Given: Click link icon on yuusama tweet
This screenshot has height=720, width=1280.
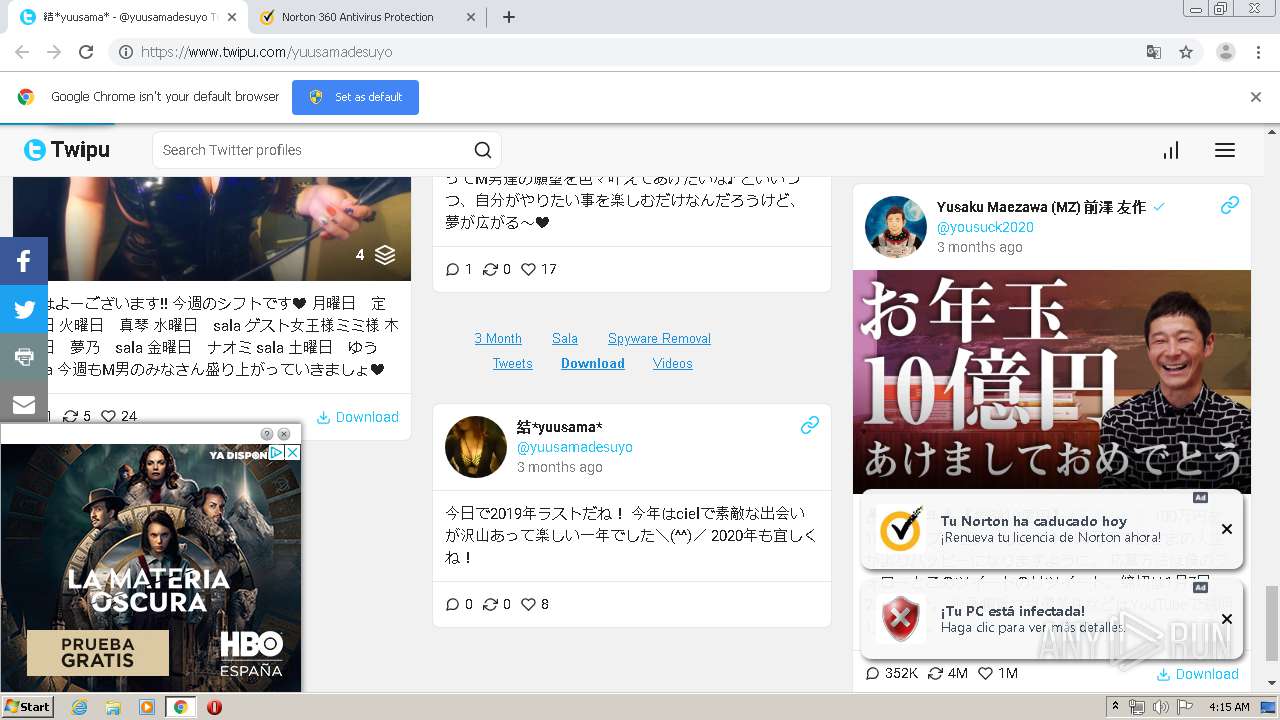Looking at the screenshot, I should pyautogui.click(x=810, y=425).
